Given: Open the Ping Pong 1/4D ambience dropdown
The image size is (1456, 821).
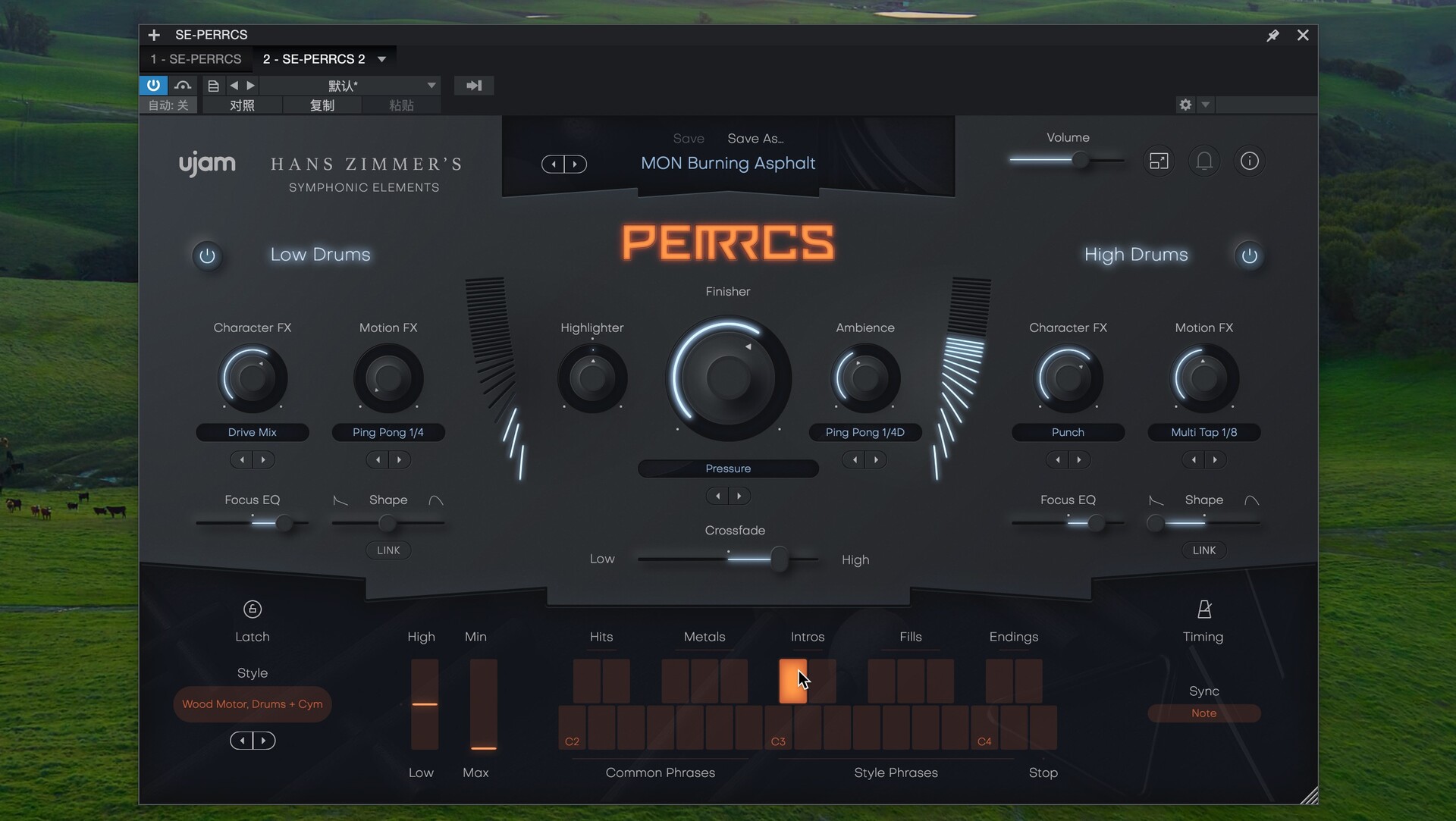Looking at the screenshot, I should click(x=865, y=432).
